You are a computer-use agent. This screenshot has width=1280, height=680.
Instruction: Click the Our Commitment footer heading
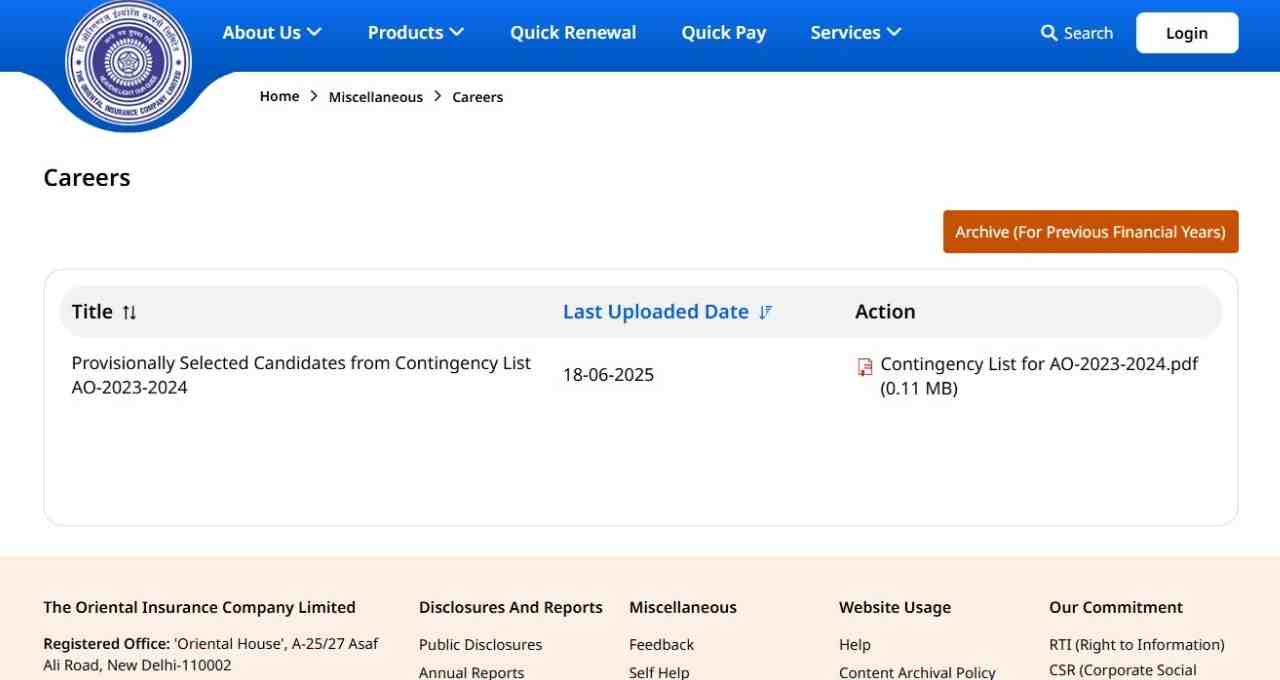point(1116,607)
